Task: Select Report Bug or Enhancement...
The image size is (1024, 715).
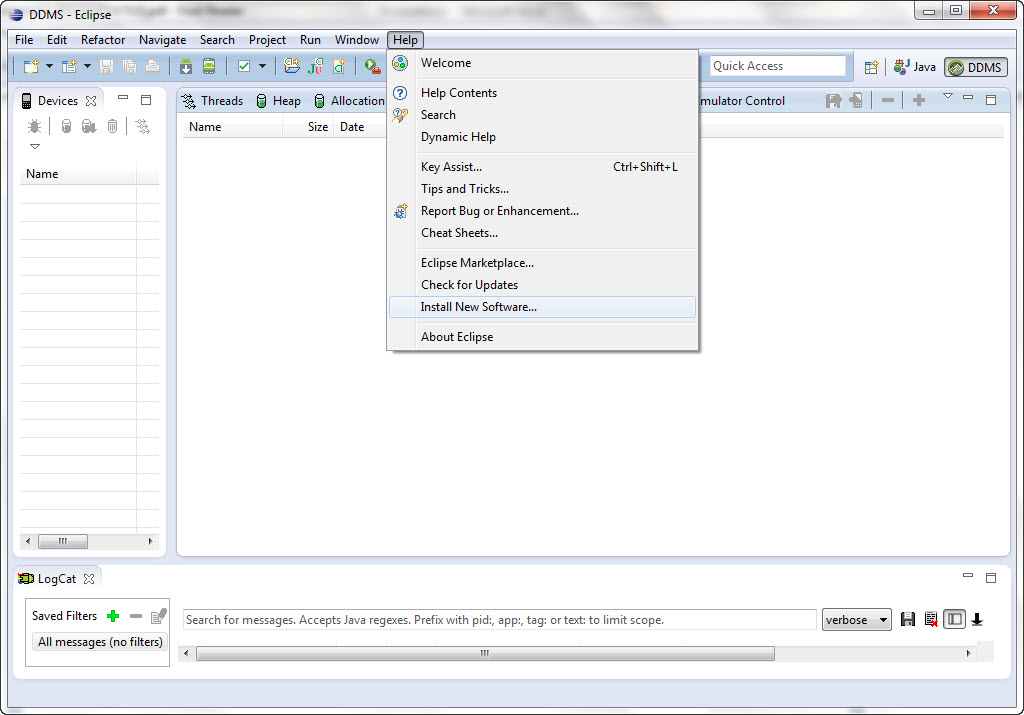Action: [x=543, y=211]
